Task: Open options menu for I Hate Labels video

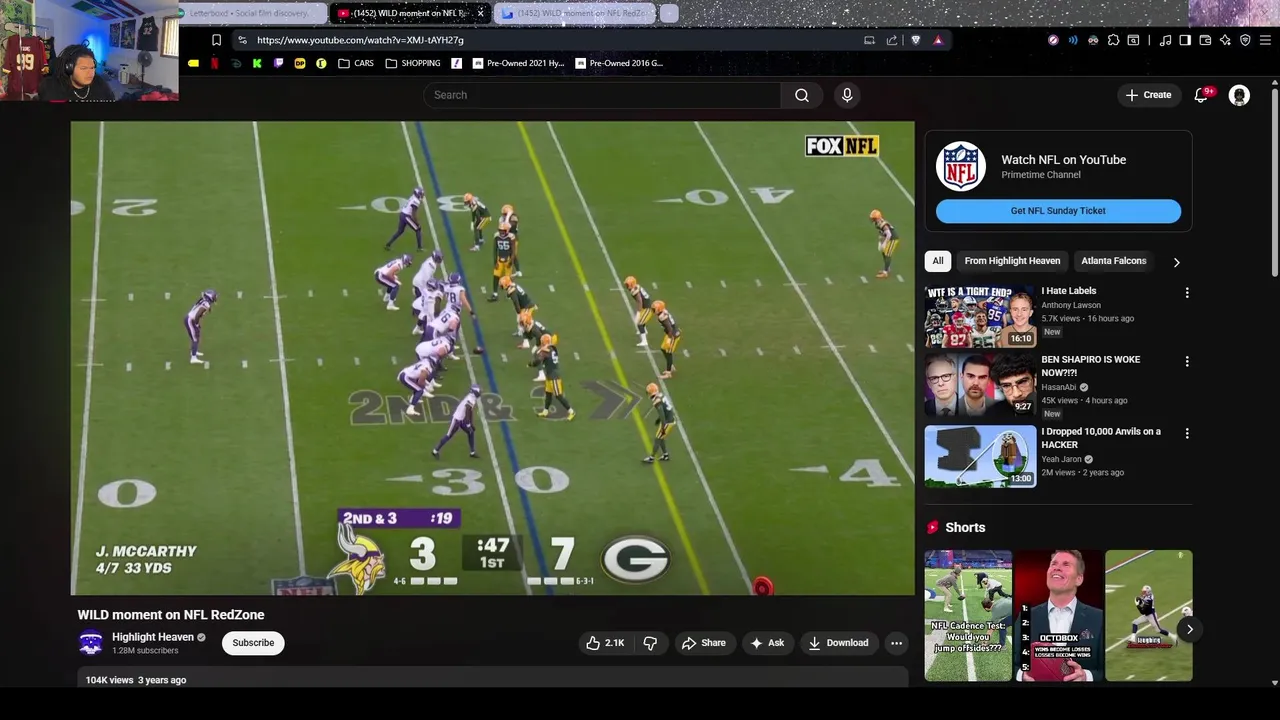Action: [1187, 293]
